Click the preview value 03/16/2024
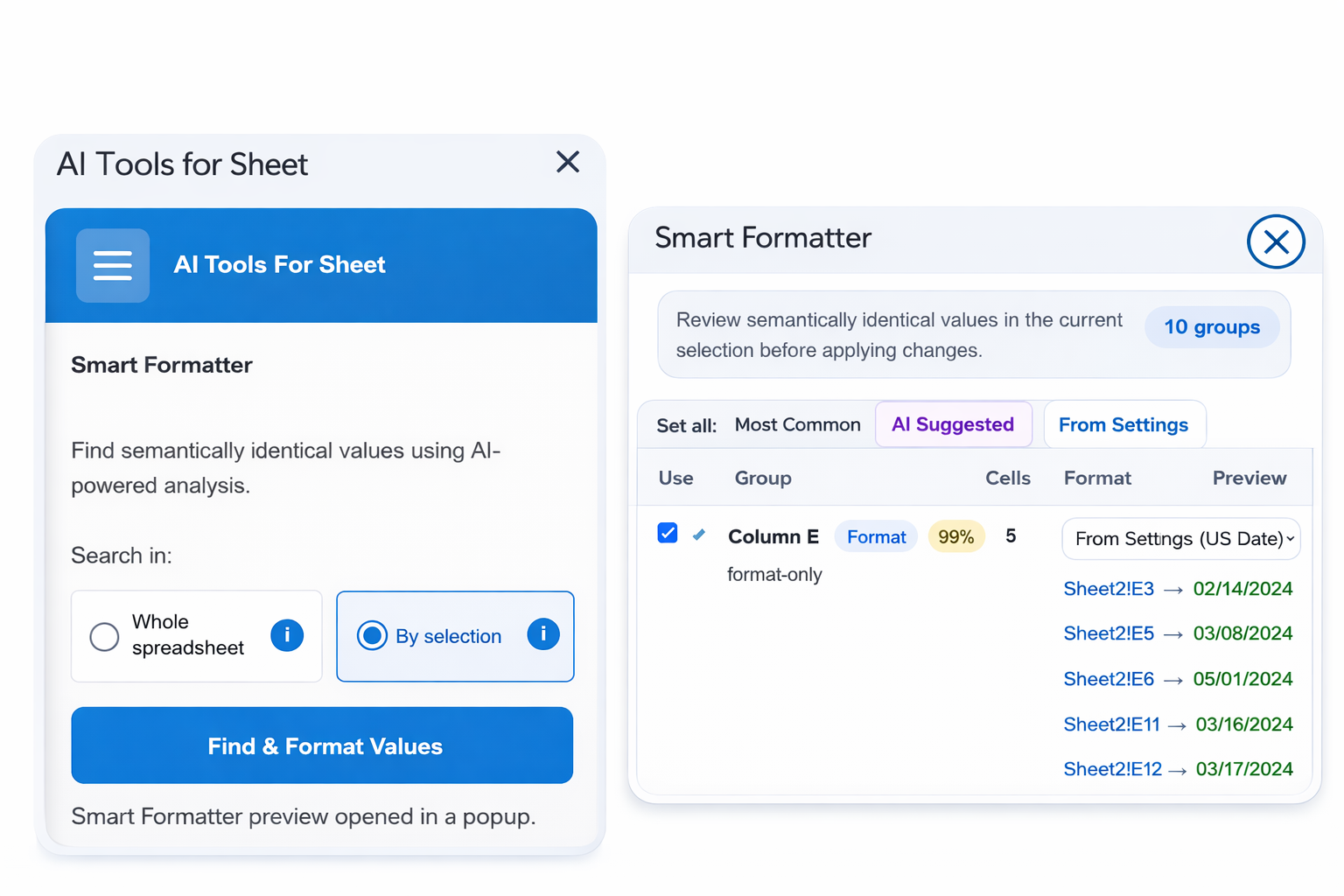This screenshot has width=1344, height=896. [1244, 724]
